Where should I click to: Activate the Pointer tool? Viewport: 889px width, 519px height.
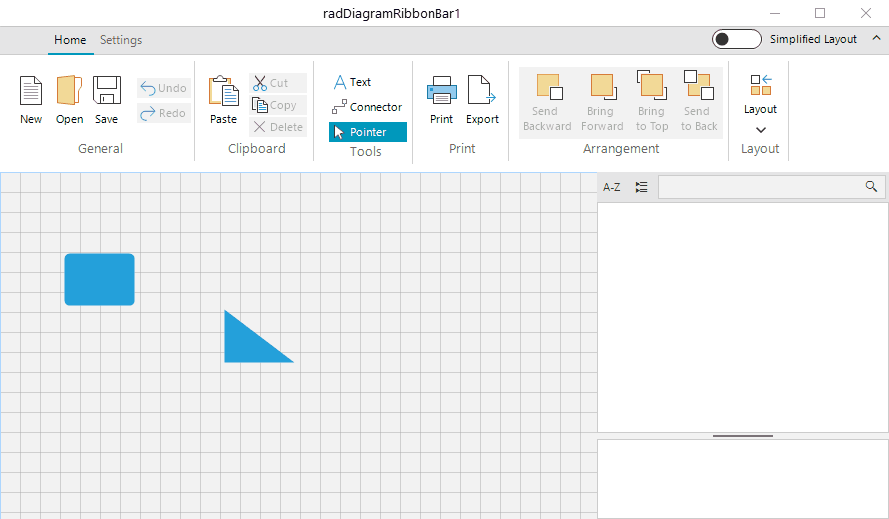(x=367, y=132)
